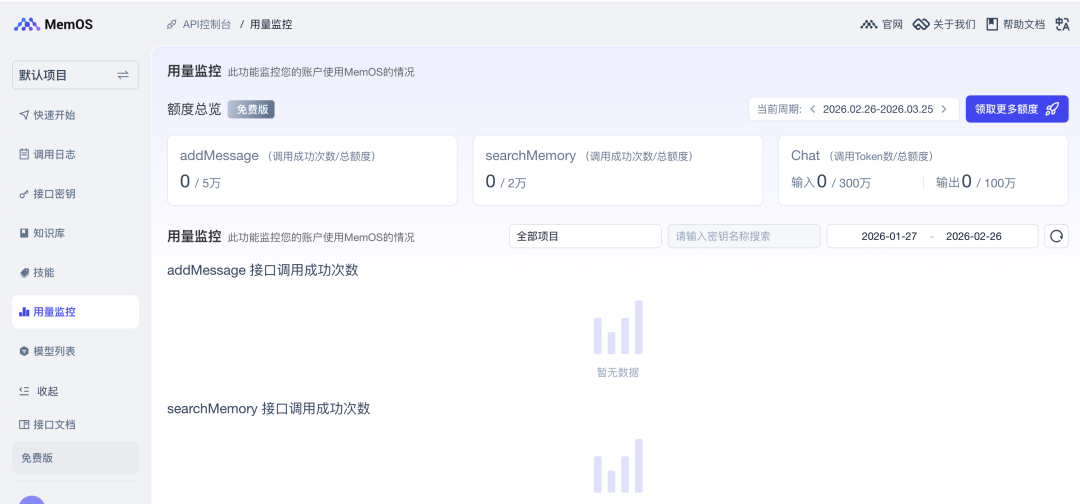Select 用量监控 in the sidebar
Viewport: 1080px width, 504px height.
(x=76, y=312)
